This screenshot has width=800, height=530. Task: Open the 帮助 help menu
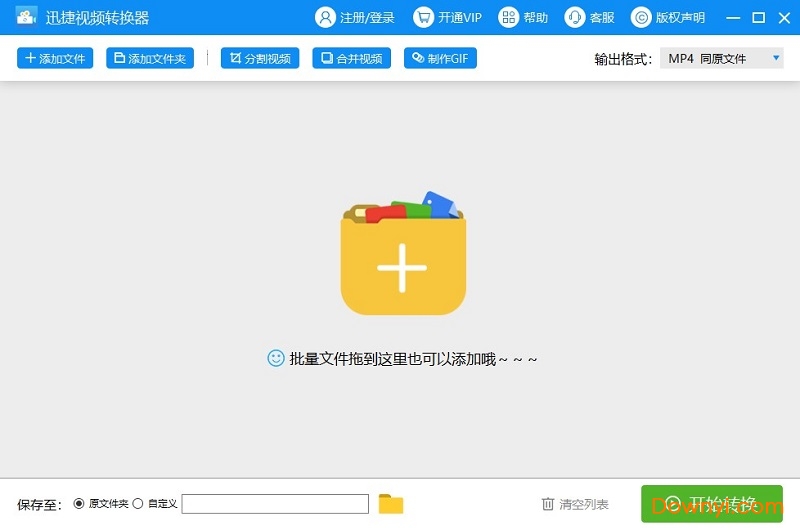(524, 17)
